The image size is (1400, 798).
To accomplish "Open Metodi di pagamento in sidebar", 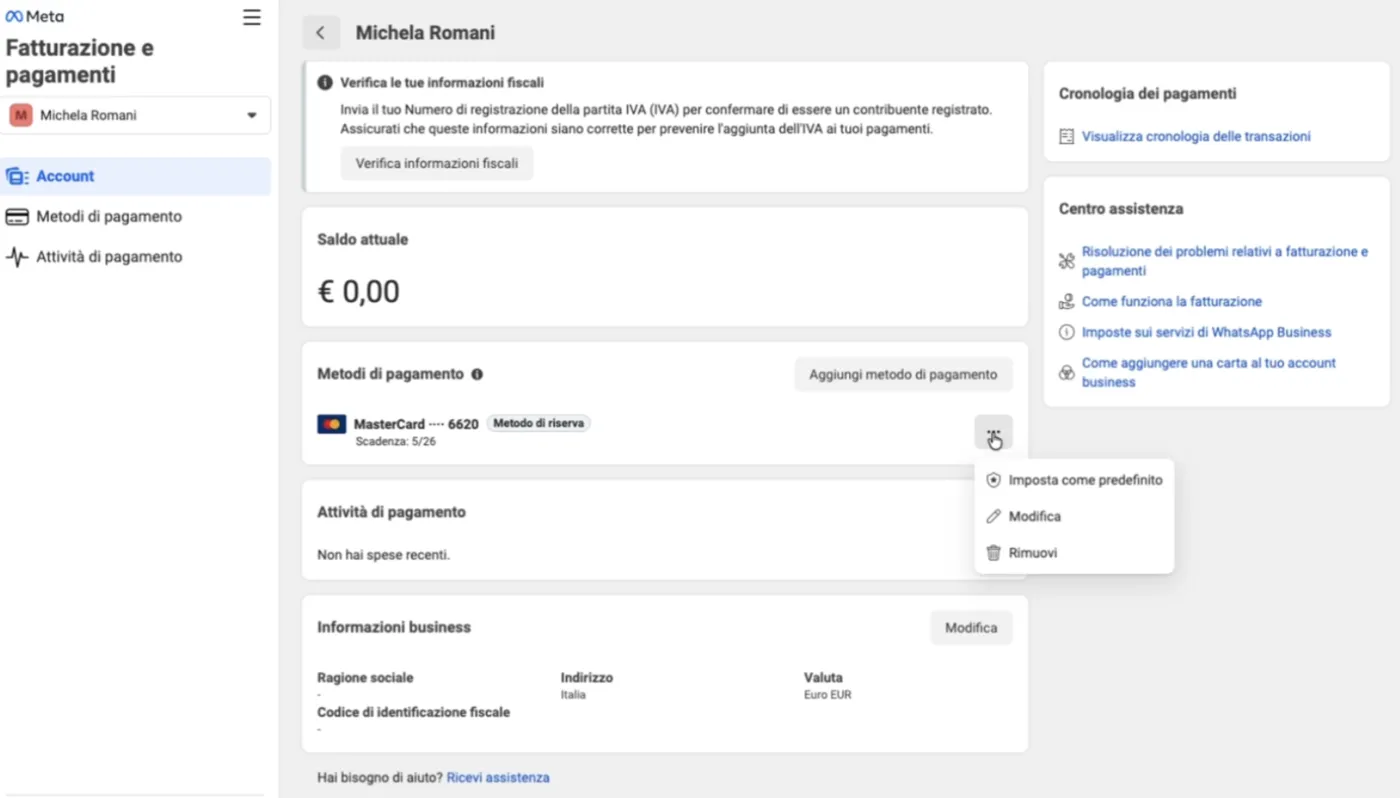I will pos(136,216).
